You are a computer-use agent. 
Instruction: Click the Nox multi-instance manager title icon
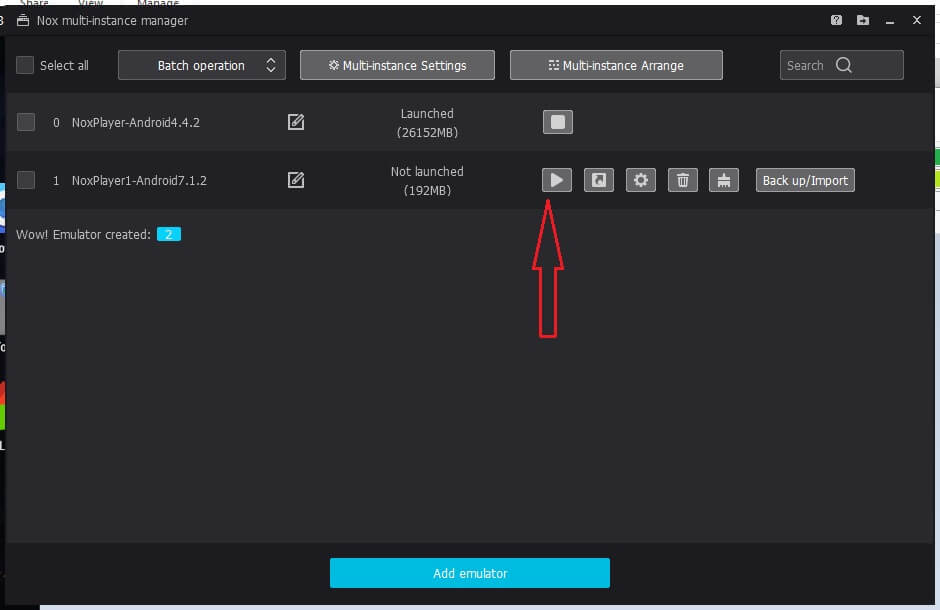pyautogui.click(x=23, y=20)
